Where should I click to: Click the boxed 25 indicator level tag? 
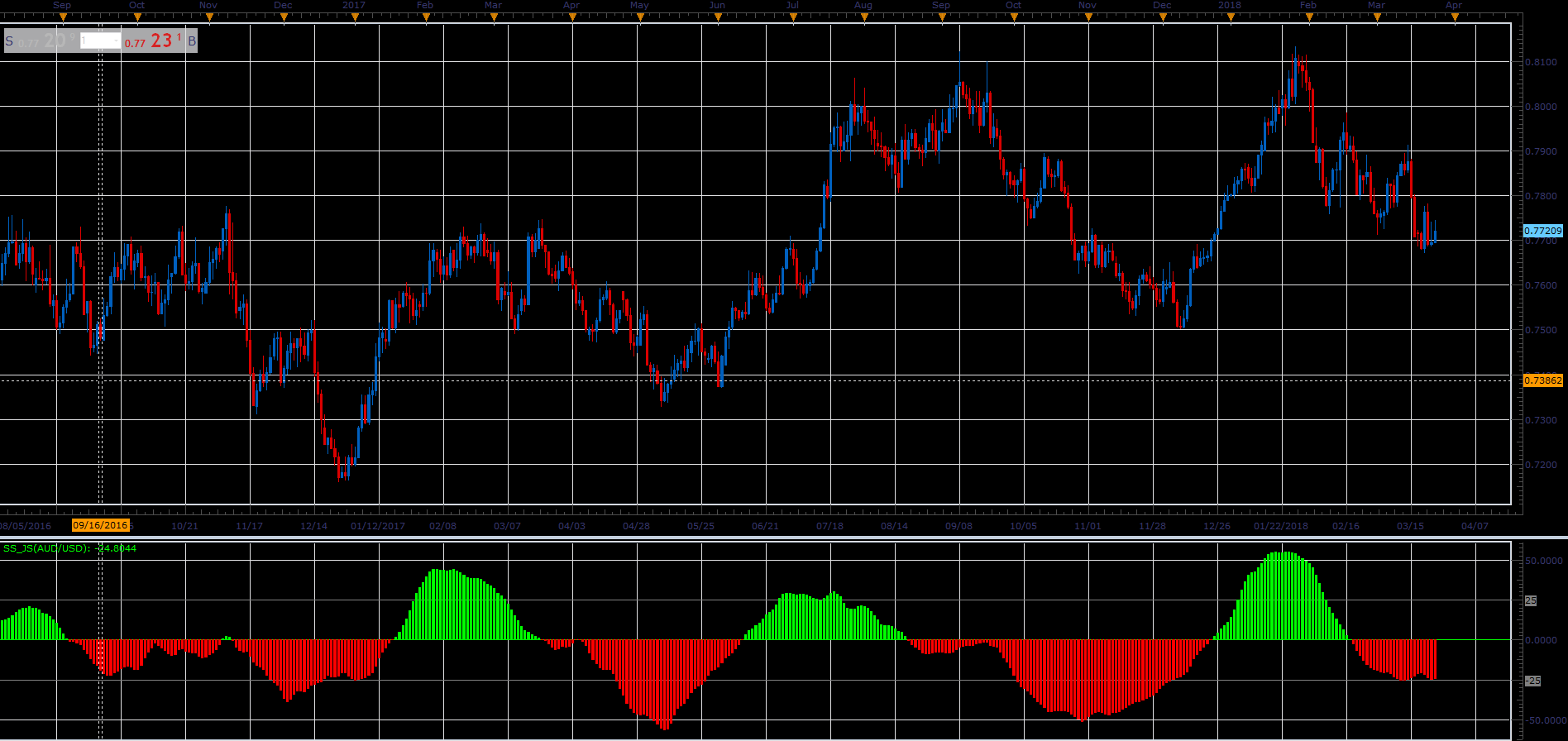pos(1531,601)
